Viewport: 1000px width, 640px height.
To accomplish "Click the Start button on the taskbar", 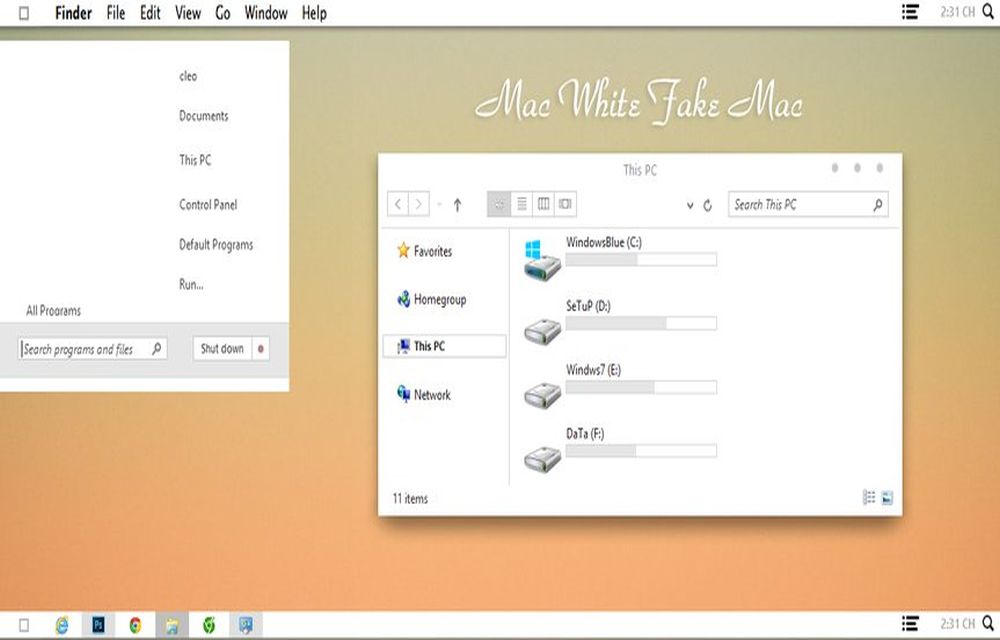I will [24, 625].
